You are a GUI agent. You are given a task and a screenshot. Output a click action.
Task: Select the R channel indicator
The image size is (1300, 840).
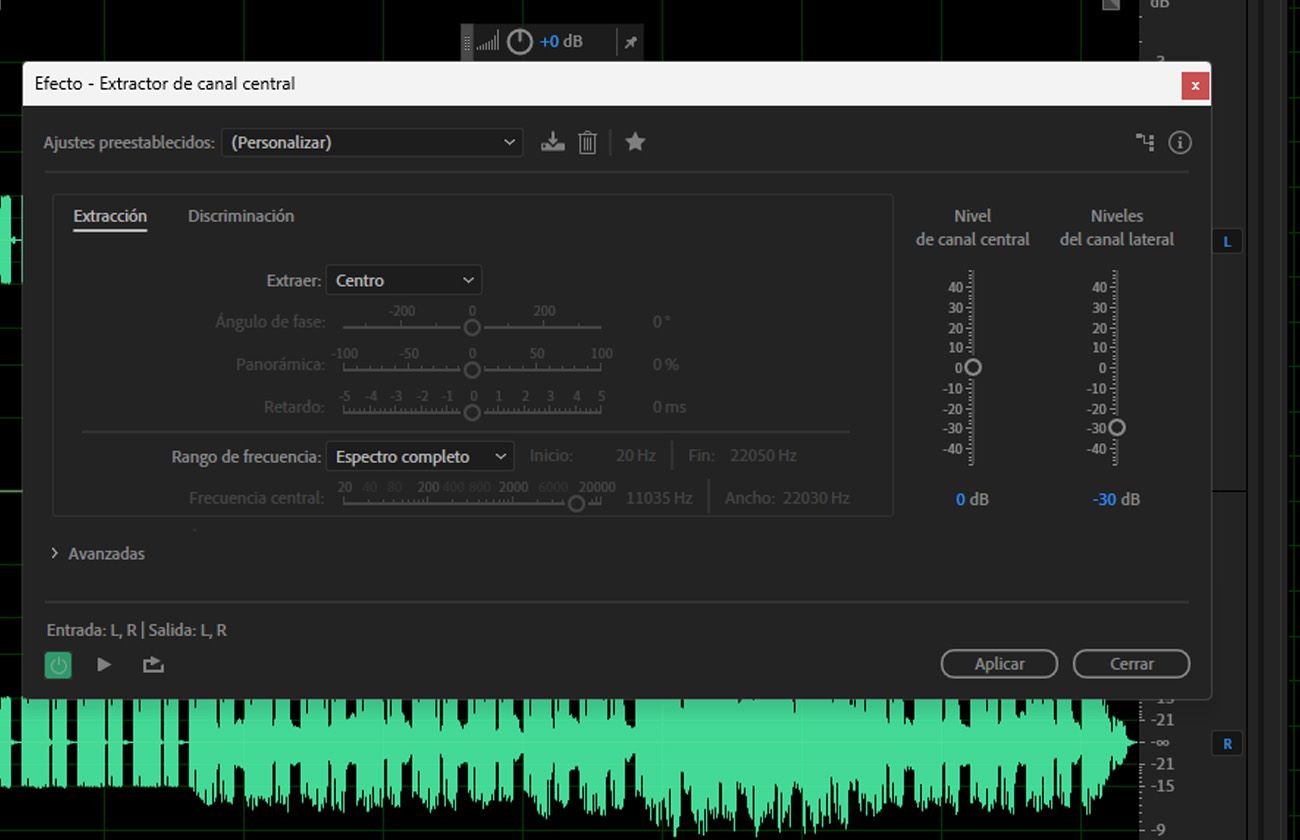pos(1226,743)
